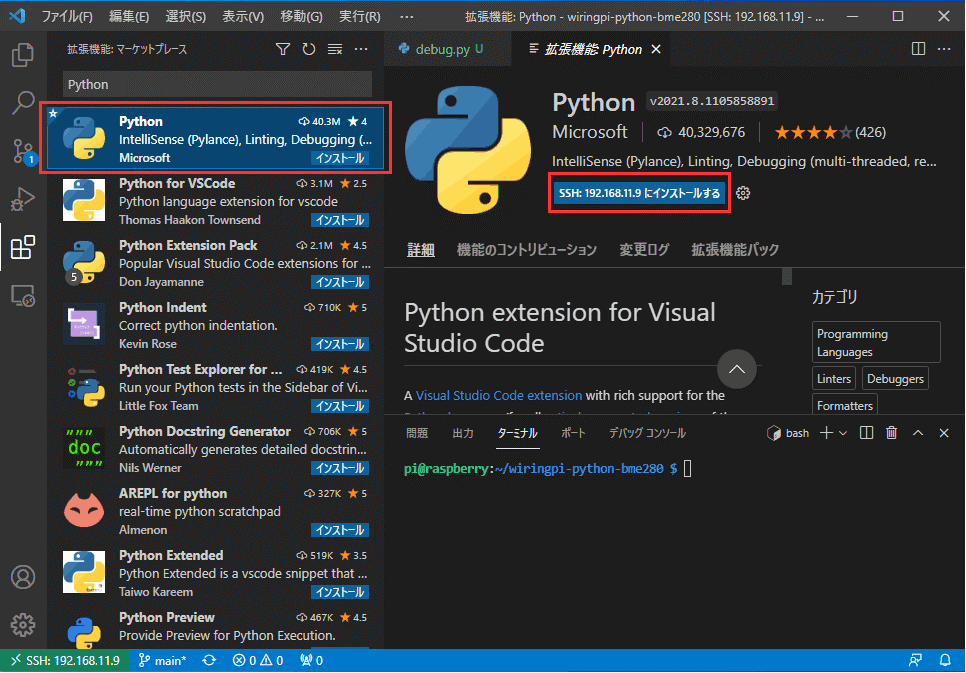Switch to the デバッグ コンソール panel tab
Image resolution: width=966 pixels, height=673 pixels.
pyautogui.click(x=647, y=433)
